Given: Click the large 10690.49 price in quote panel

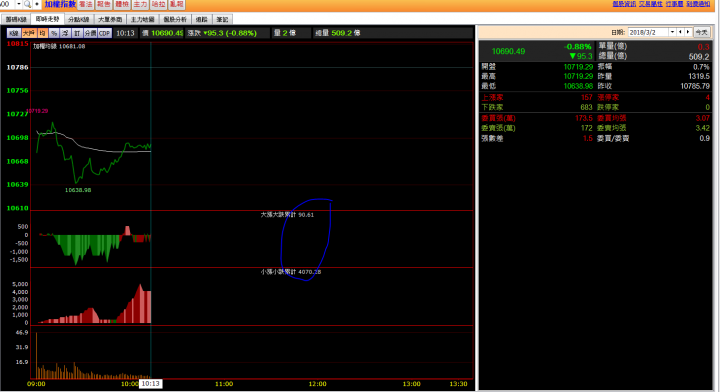Looking at the screenshot, I should pos(508,51).
